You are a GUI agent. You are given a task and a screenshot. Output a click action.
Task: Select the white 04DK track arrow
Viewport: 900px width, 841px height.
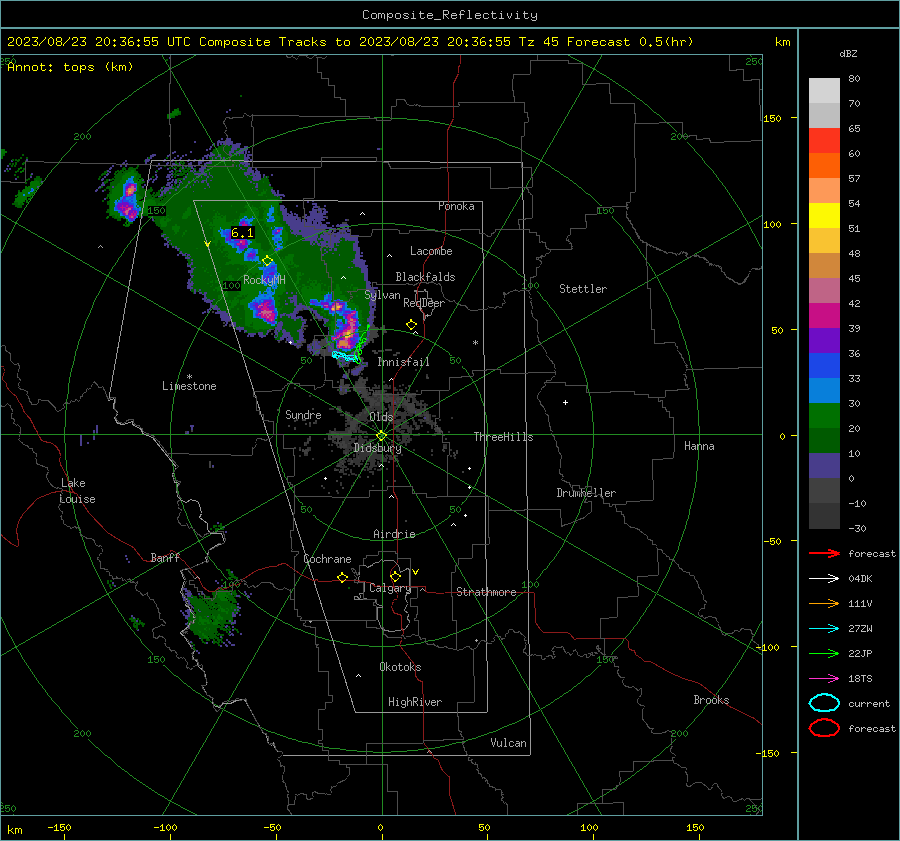[824, 579]
